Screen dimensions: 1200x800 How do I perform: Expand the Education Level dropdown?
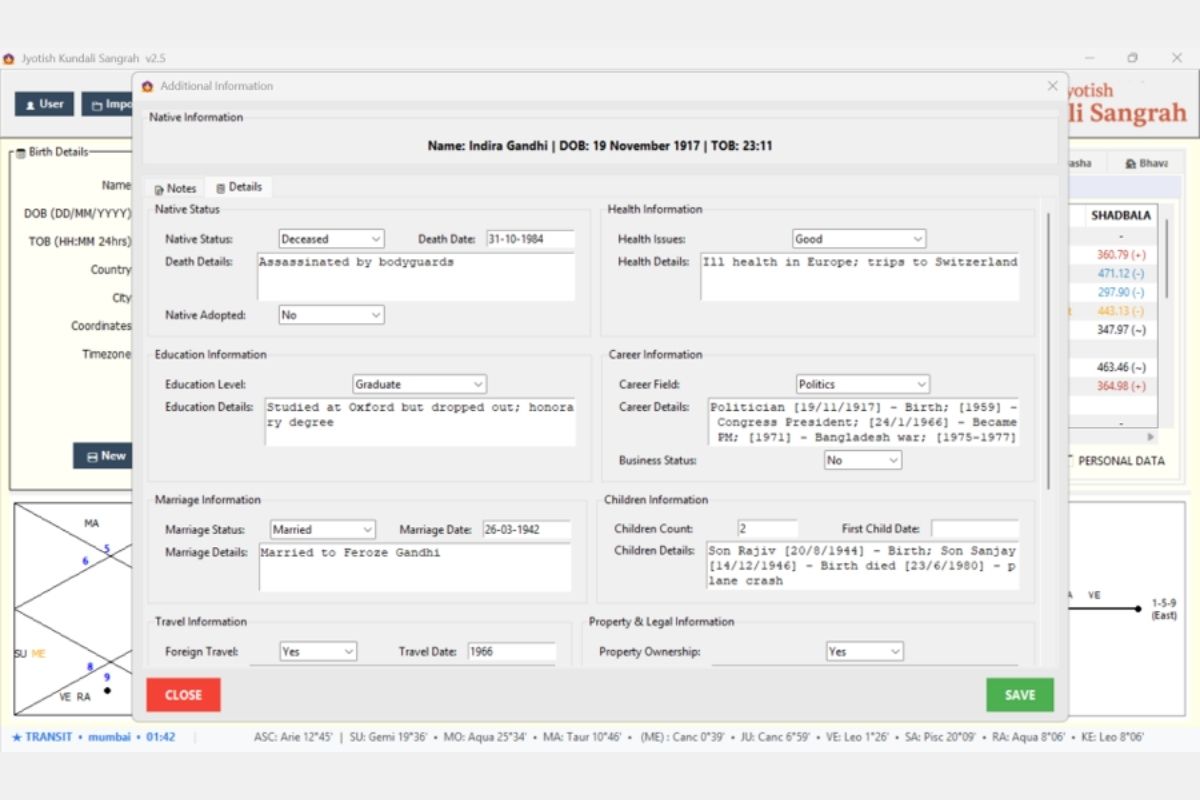point(419,384)
